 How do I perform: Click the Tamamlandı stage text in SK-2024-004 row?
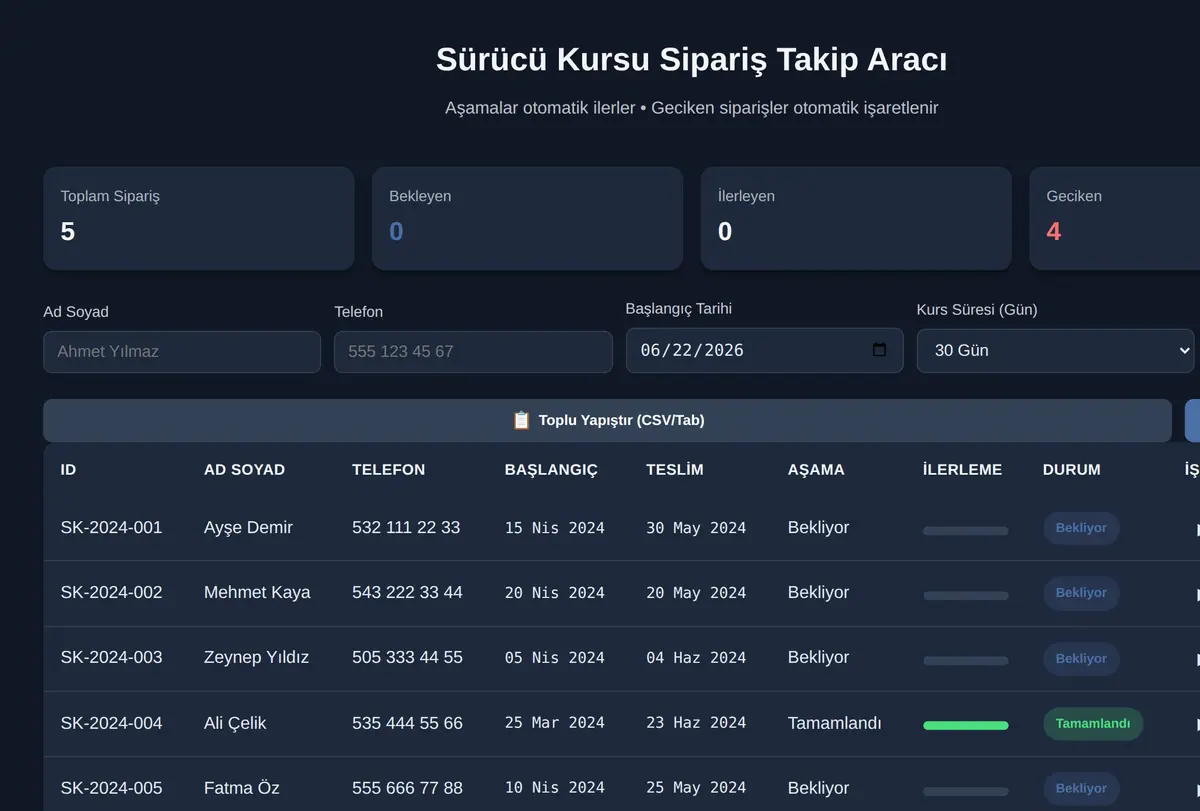click(x=835, y=723)
